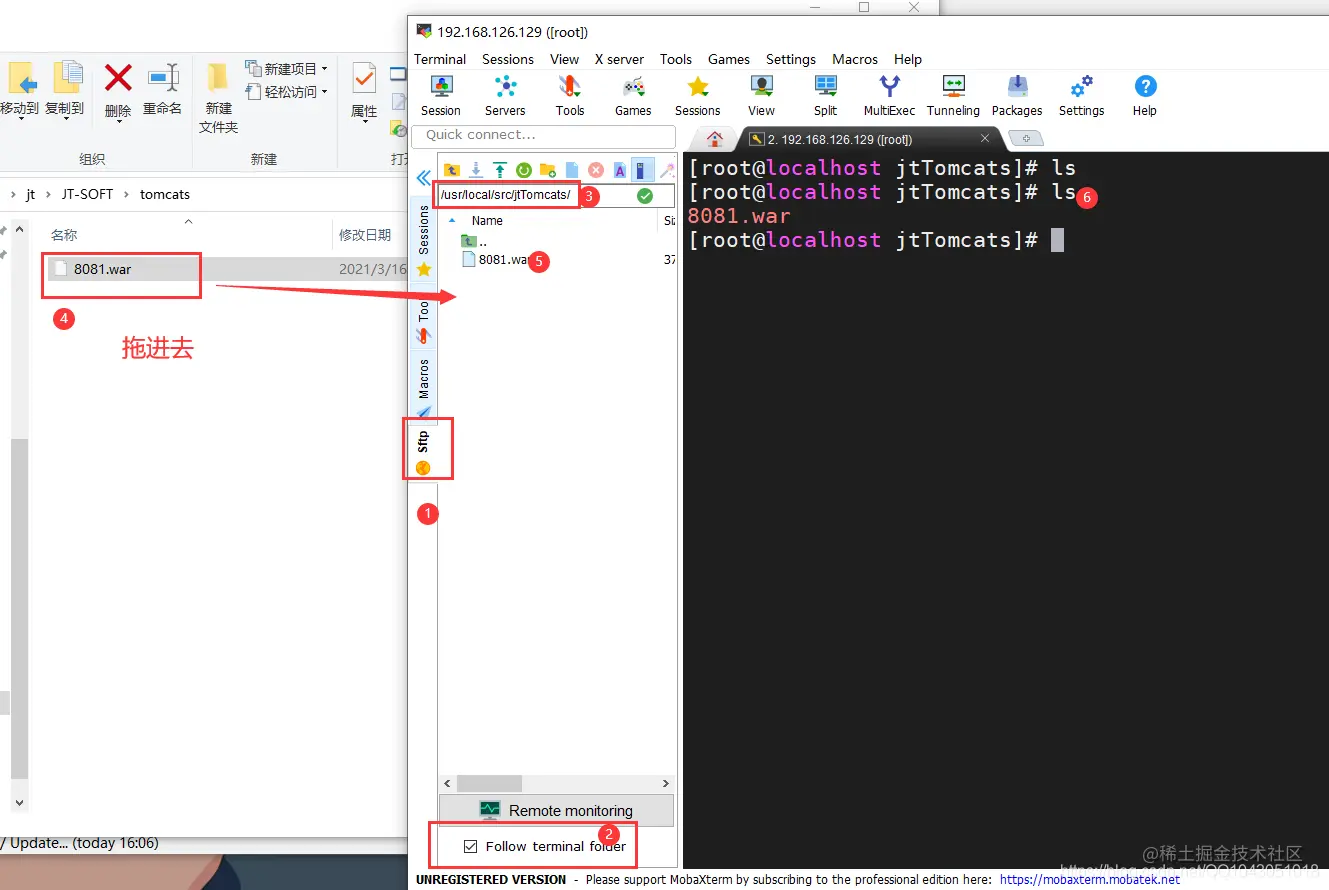This screenshot has height=890, width=1329.
Task: Open the X server menu
Action: click(619, 59)
